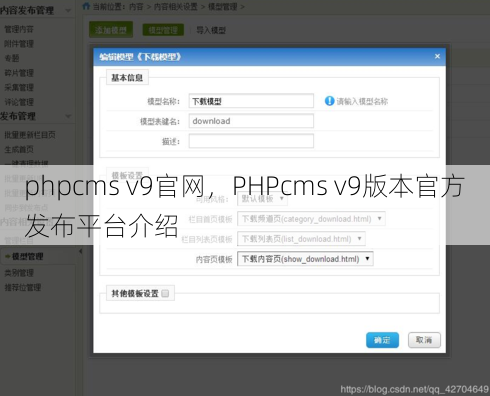Open 管理内容 in the sidebar

pyautogui.click(x=19, y=29)
